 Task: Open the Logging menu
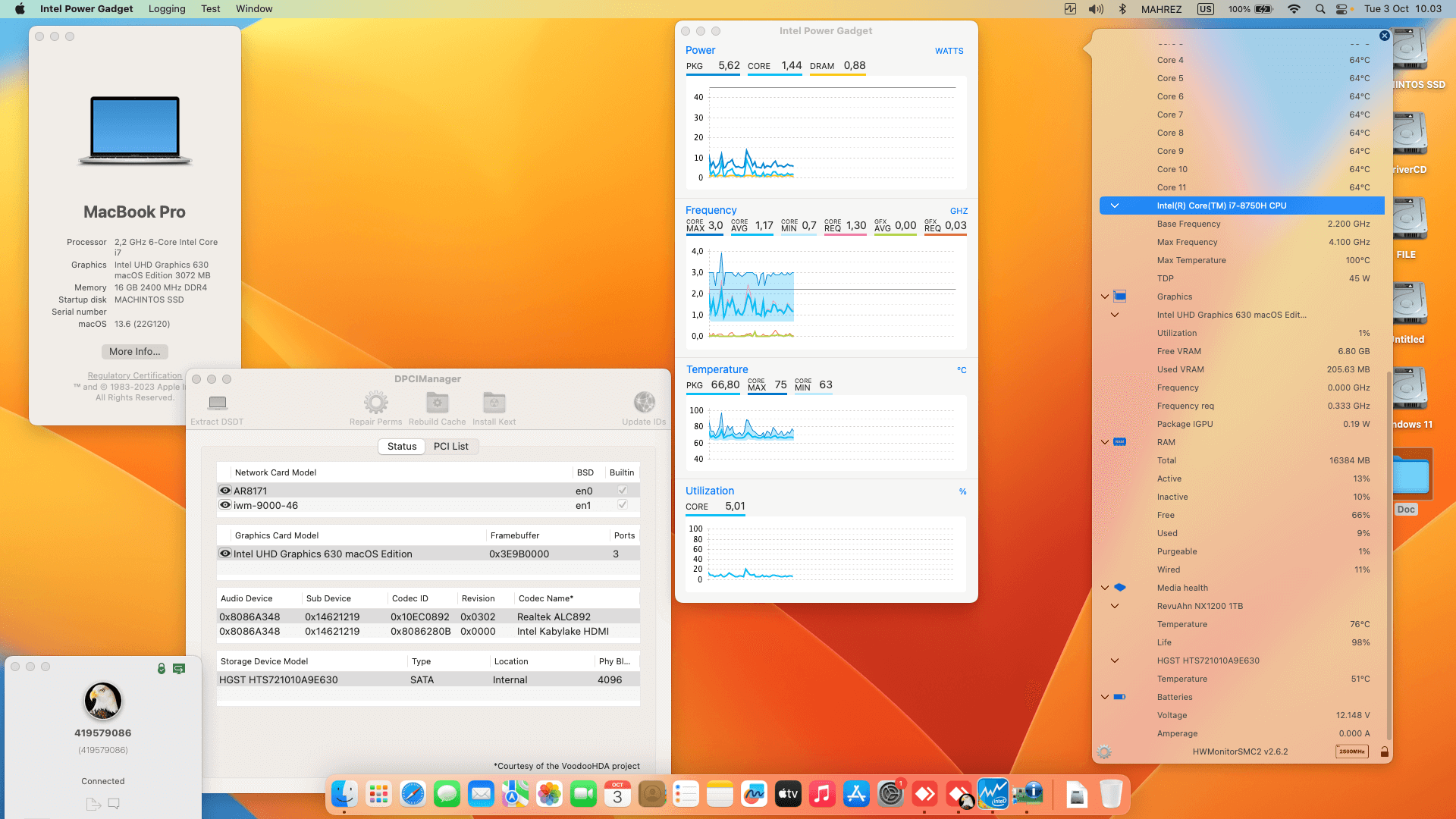(x=167, y=9)
